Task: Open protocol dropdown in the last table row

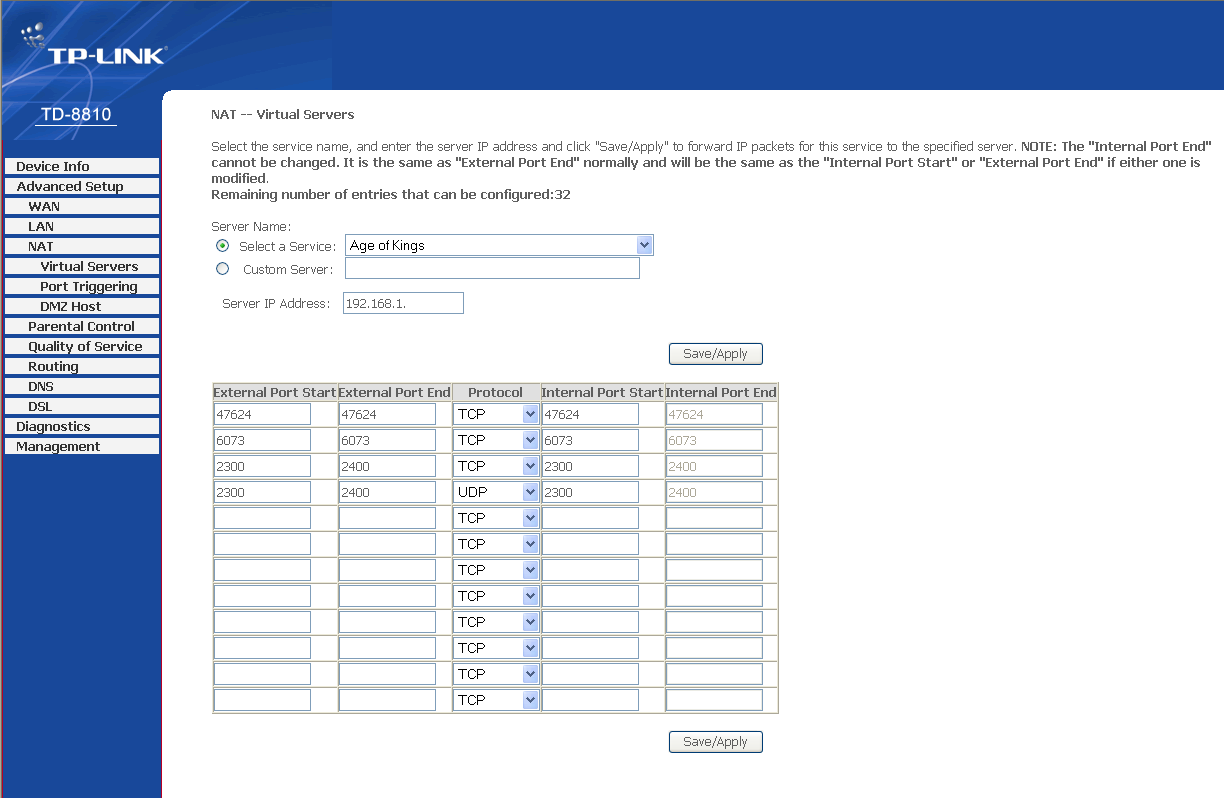Action: (x=497, y=700)
